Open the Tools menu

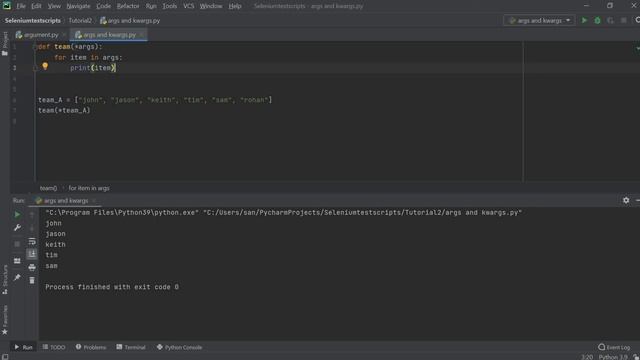click(169, 6)
